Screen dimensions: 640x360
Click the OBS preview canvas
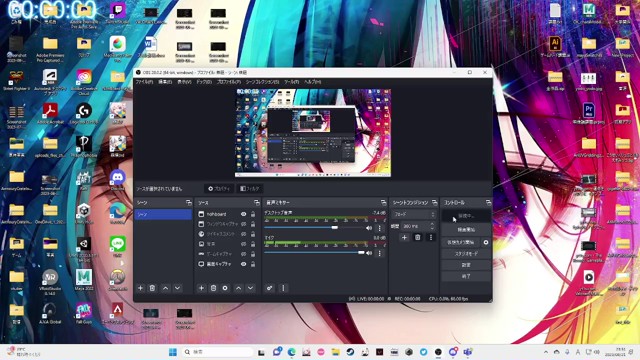(313, 133)
